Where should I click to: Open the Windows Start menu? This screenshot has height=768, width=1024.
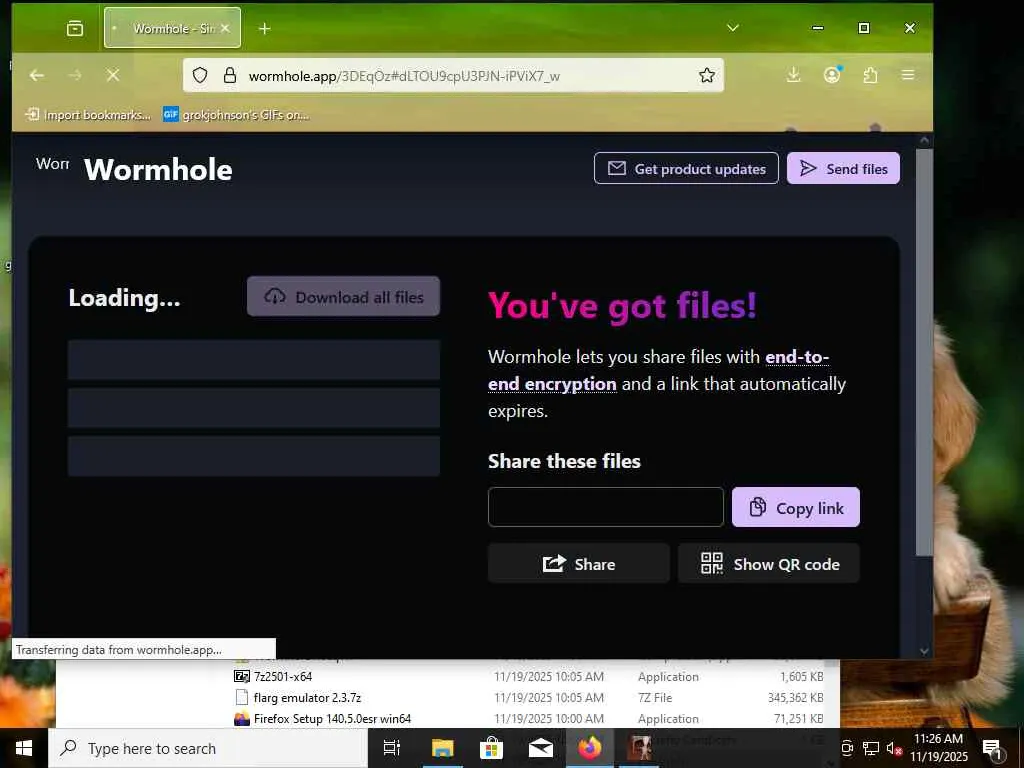tap(24, 748)
